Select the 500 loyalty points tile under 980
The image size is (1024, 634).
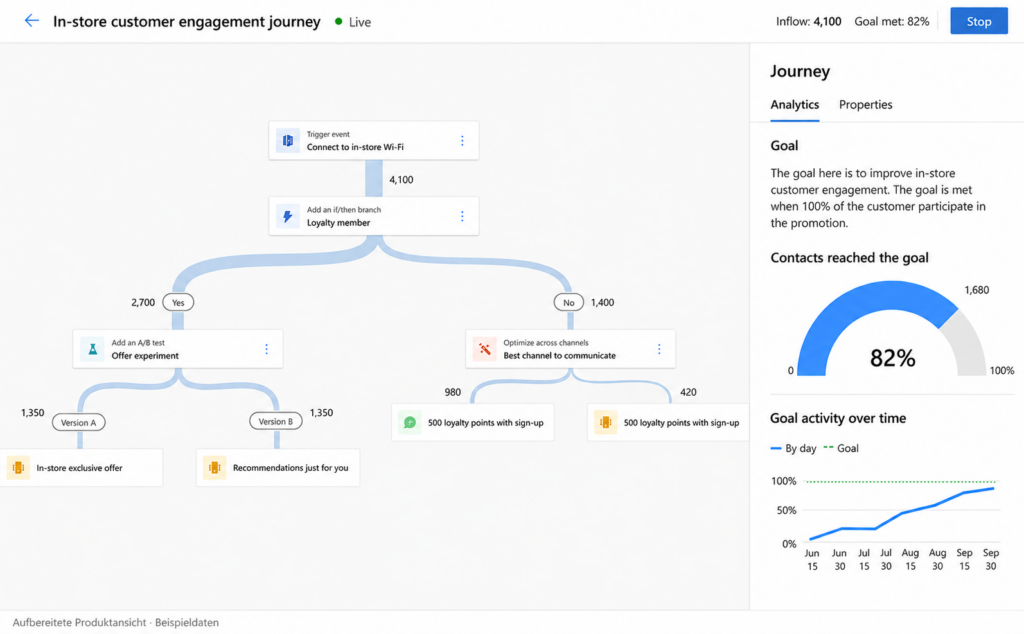coord(472,422)
